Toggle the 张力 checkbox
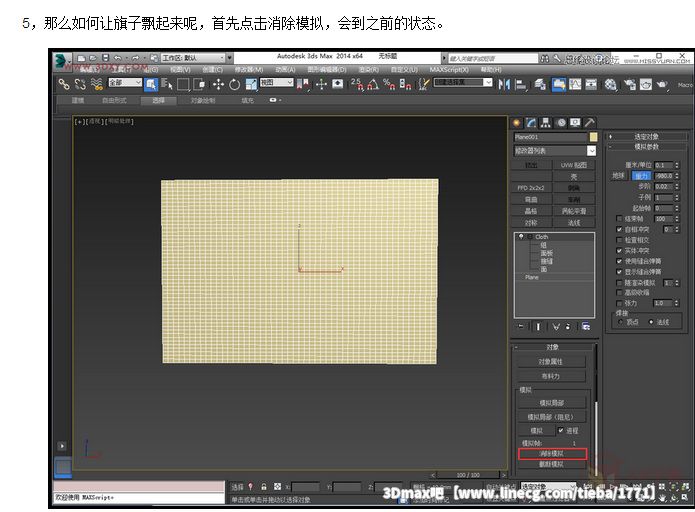 click(619, 303)
